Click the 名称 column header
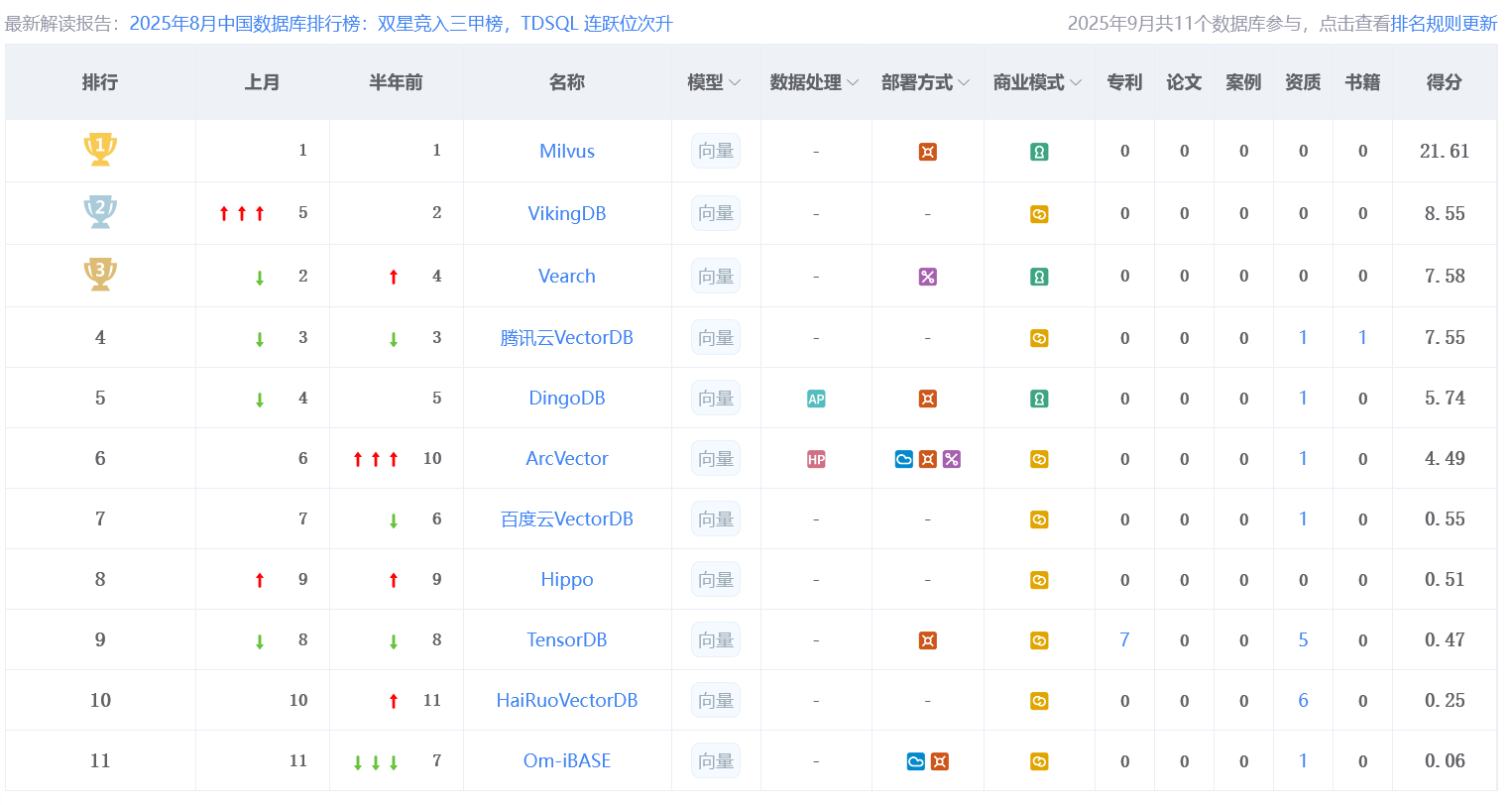 pos(567,82)
